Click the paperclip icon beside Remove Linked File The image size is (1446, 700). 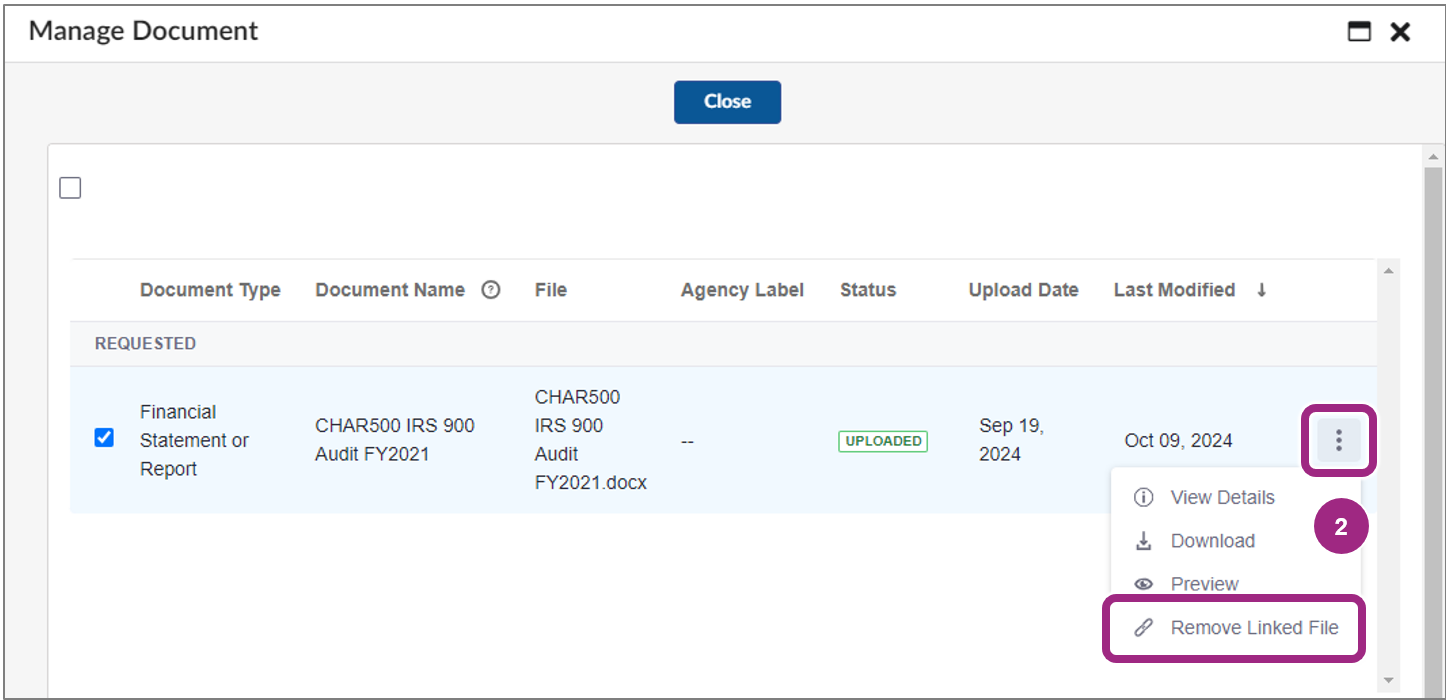(x=1143, y=627)
